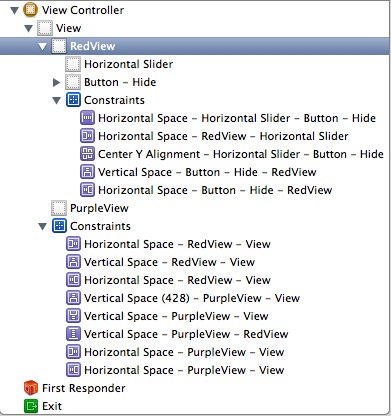The image size is (391, 416).
Task: Select Vertical Space - PurpleView - View without value
Action: [x=176, y=316]
